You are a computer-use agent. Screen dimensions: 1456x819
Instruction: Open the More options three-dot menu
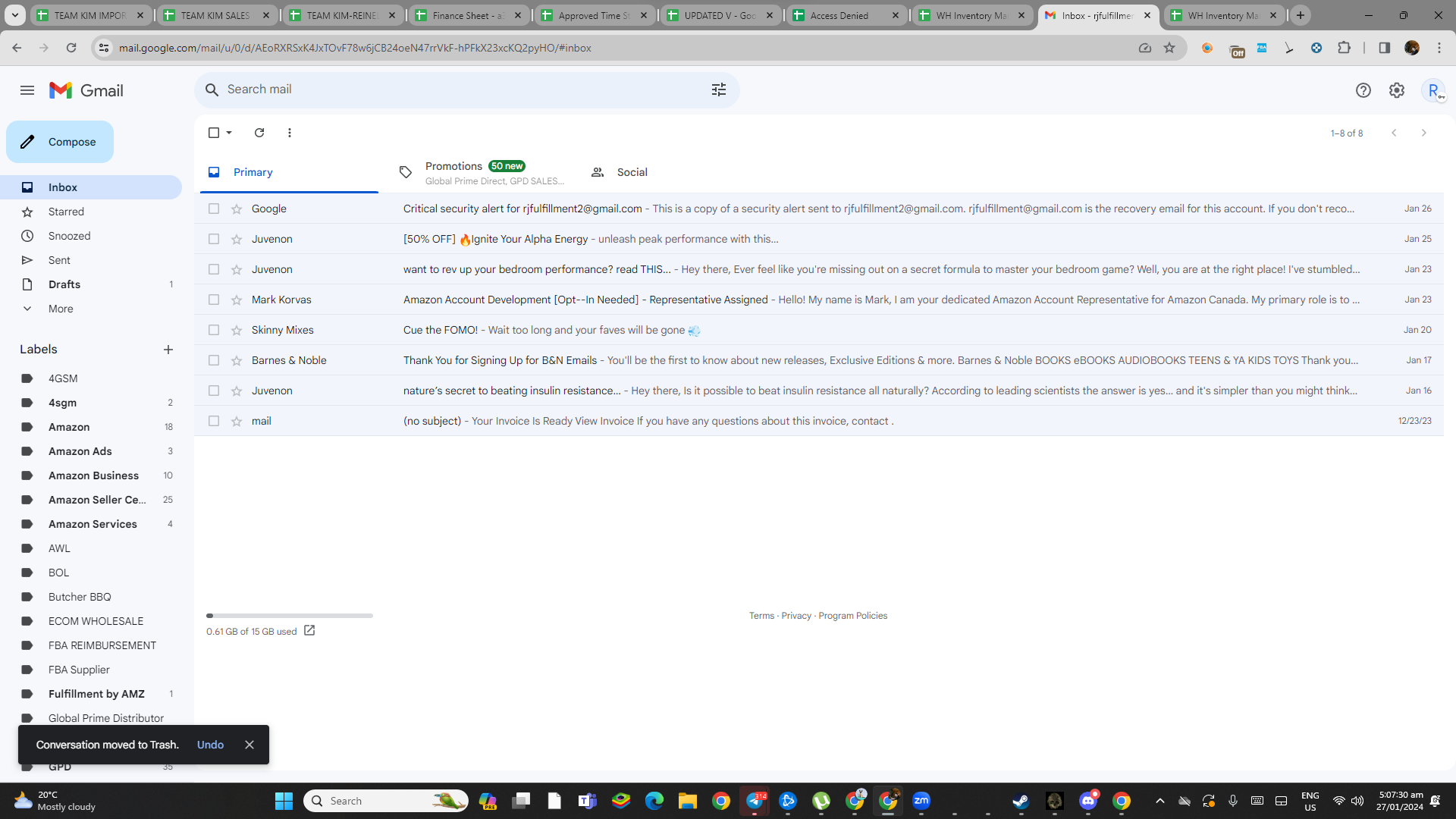pyautogui.click(x=290, y=133)
